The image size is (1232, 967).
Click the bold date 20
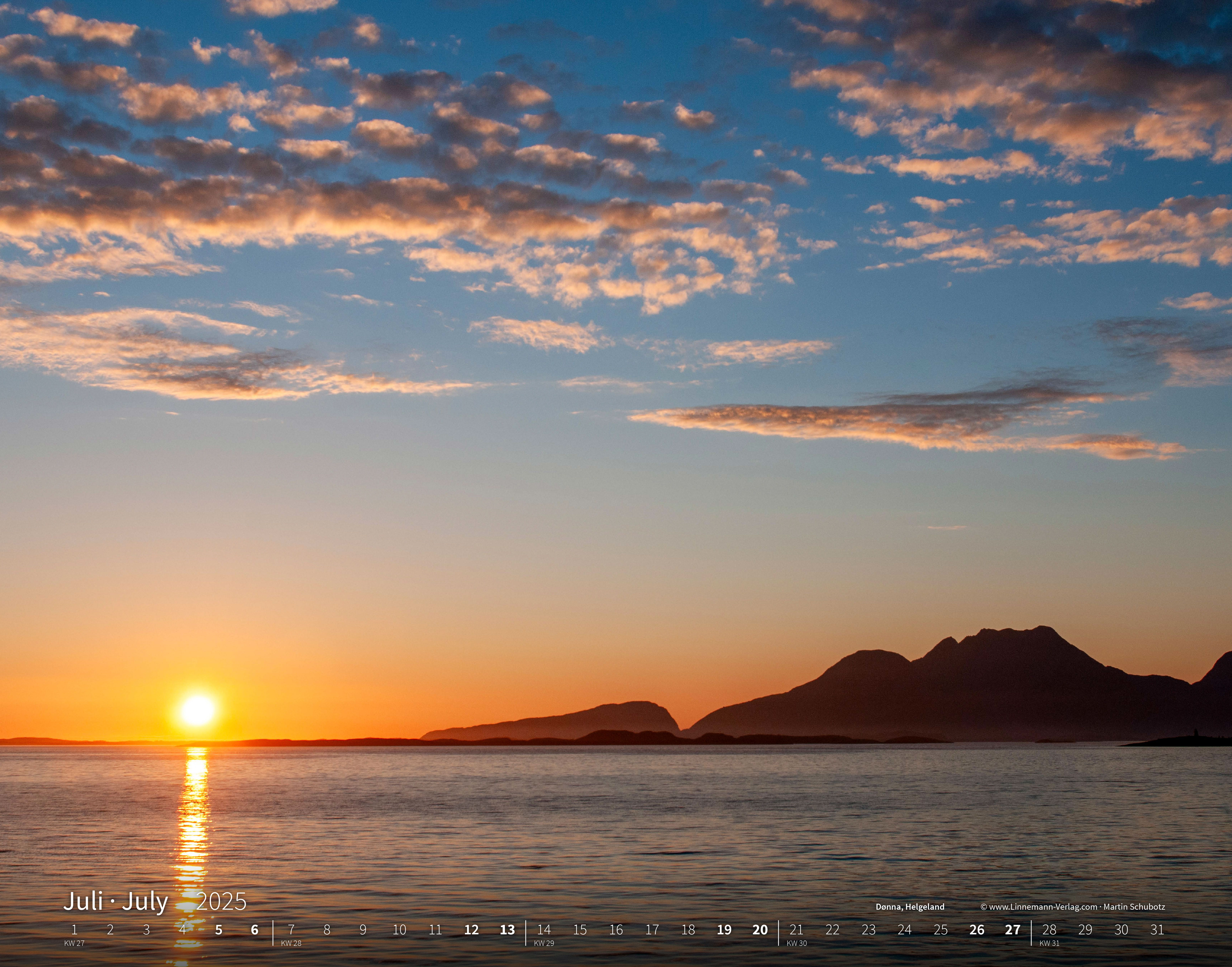(x=760, y=930)
